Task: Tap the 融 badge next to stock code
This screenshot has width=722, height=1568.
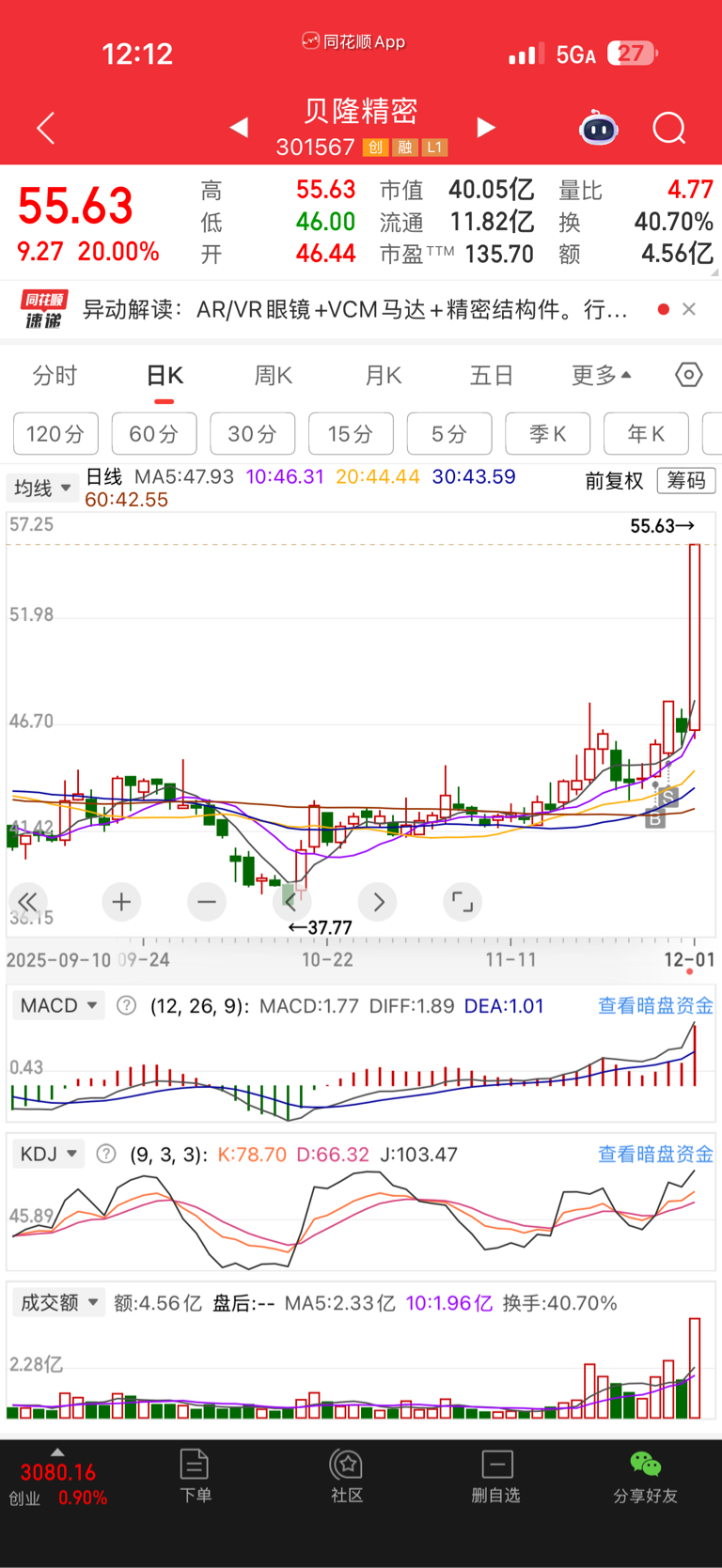Action: click(405, 147)
